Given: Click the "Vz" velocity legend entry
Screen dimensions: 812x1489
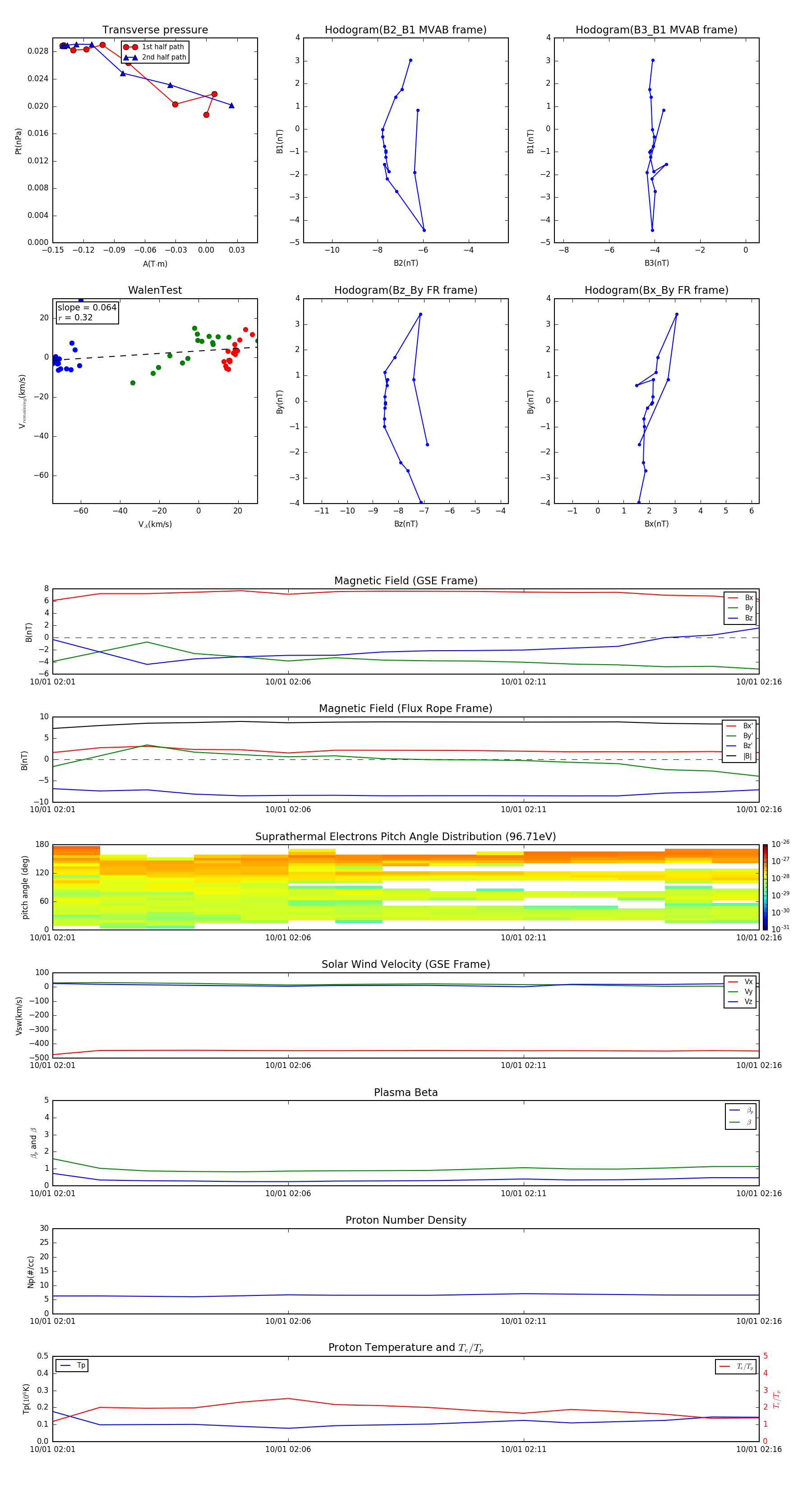Looking at the screenshot, I should pos(740,1002).
